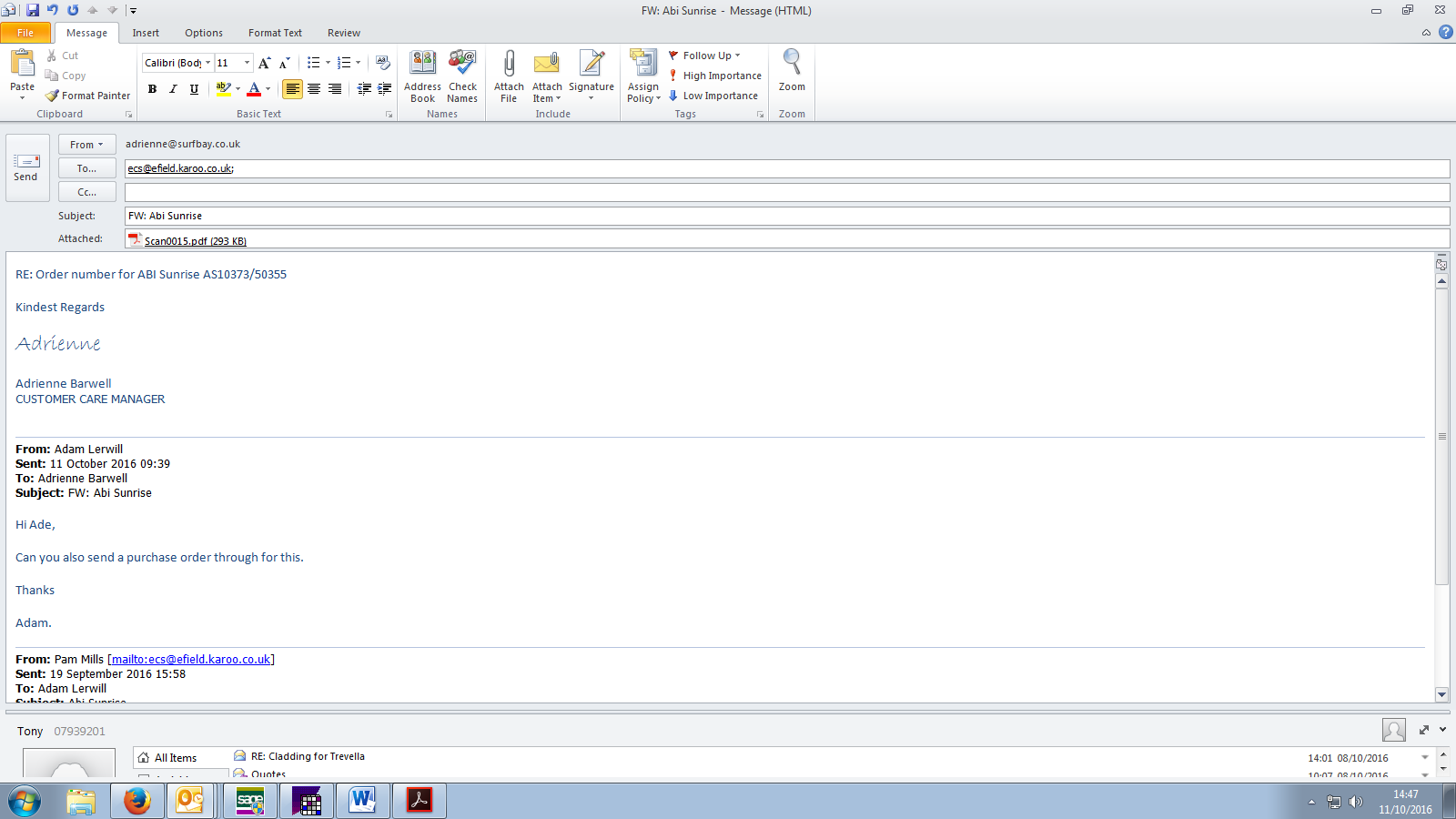
Task: Open the font name dropdown
Action: (207, 63)
